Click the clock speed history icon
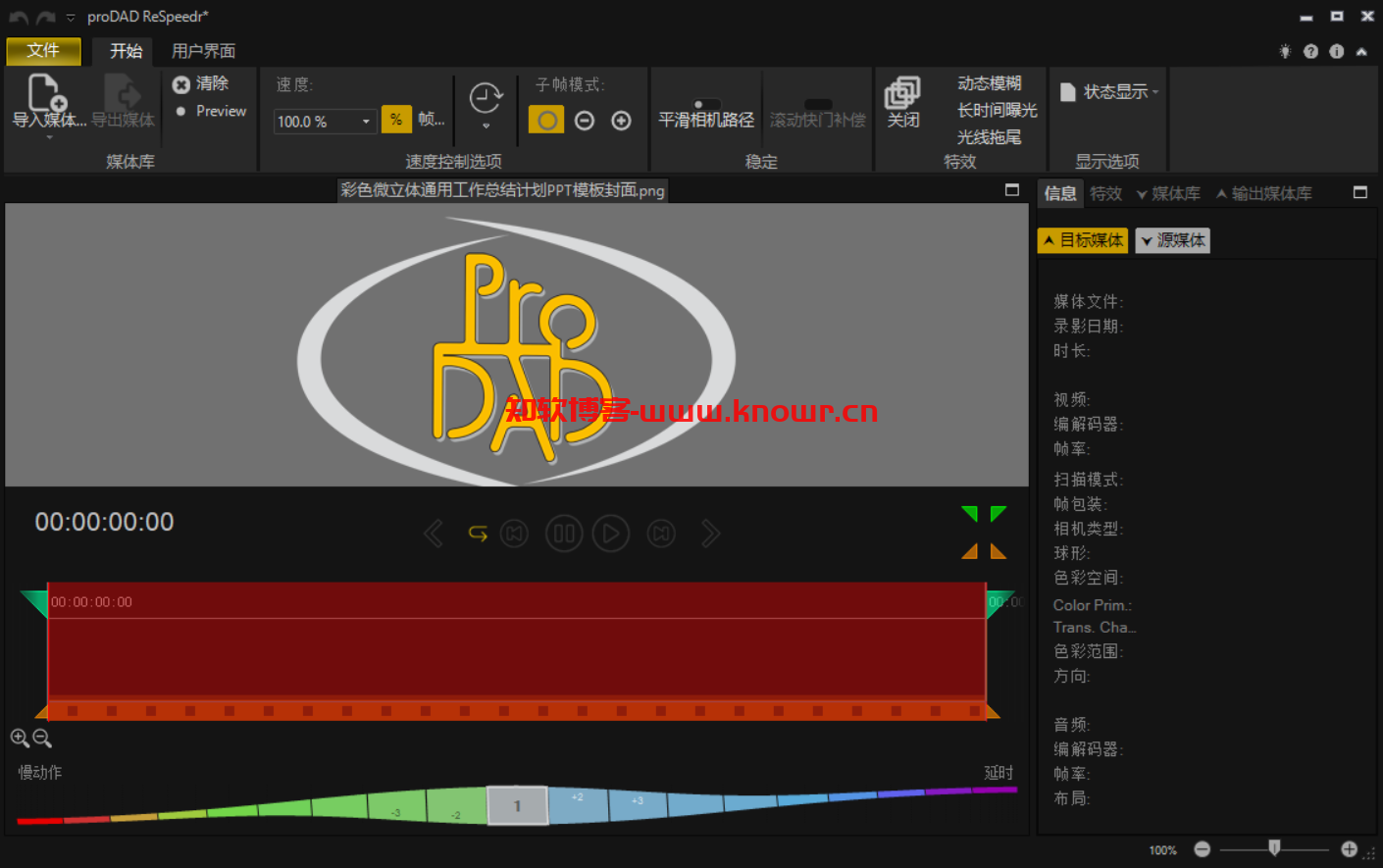The image size is (1383, 868). point(486,98)
